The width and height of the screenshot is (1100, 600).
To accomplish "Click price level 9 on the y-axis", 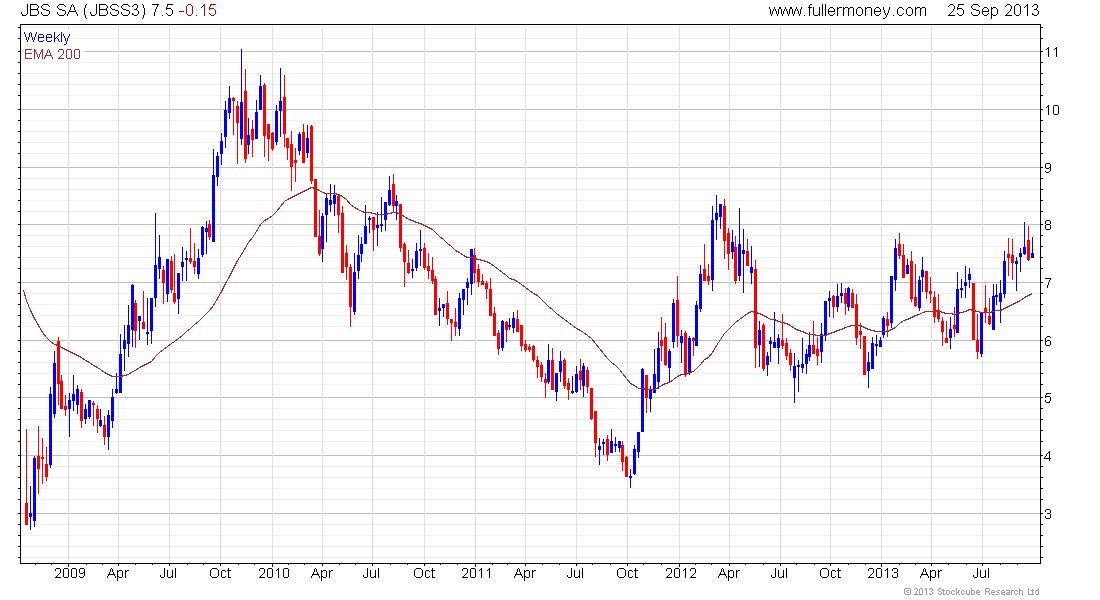I will point(1048,168).
